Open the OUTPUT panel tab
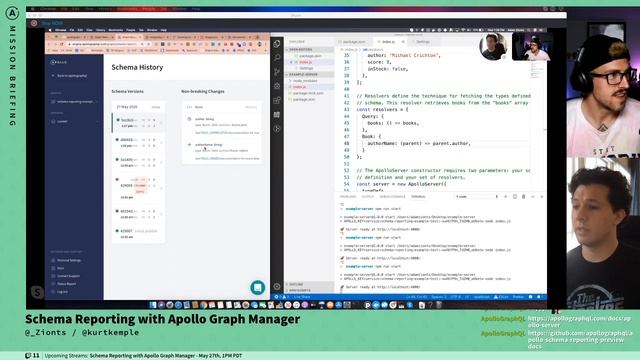This screenshot has width=640, height=360. click(367, 197)
